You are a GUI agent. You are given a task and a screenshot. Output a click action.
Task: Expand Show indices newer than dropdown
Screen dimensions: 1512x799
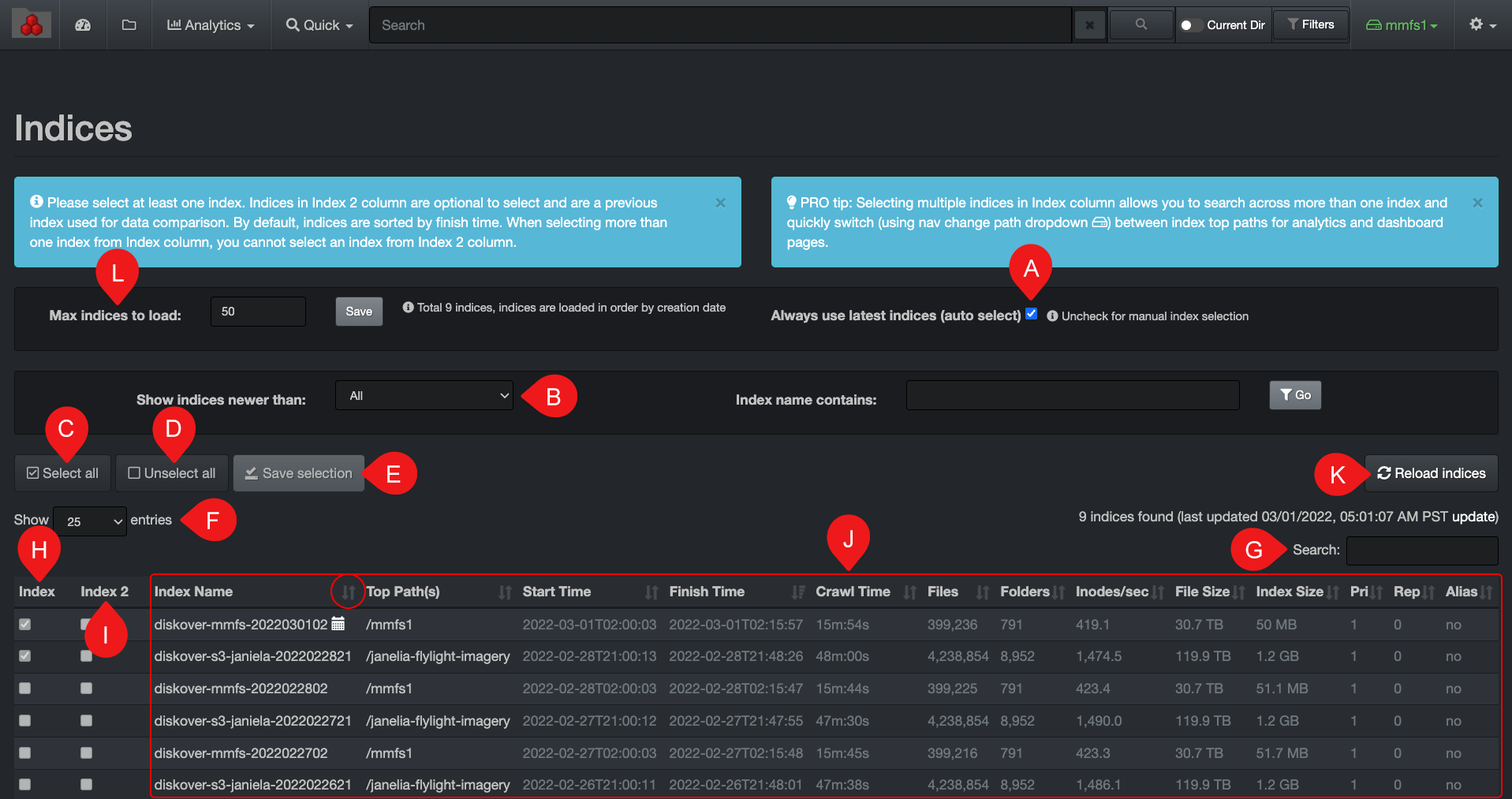click(424, 396)
